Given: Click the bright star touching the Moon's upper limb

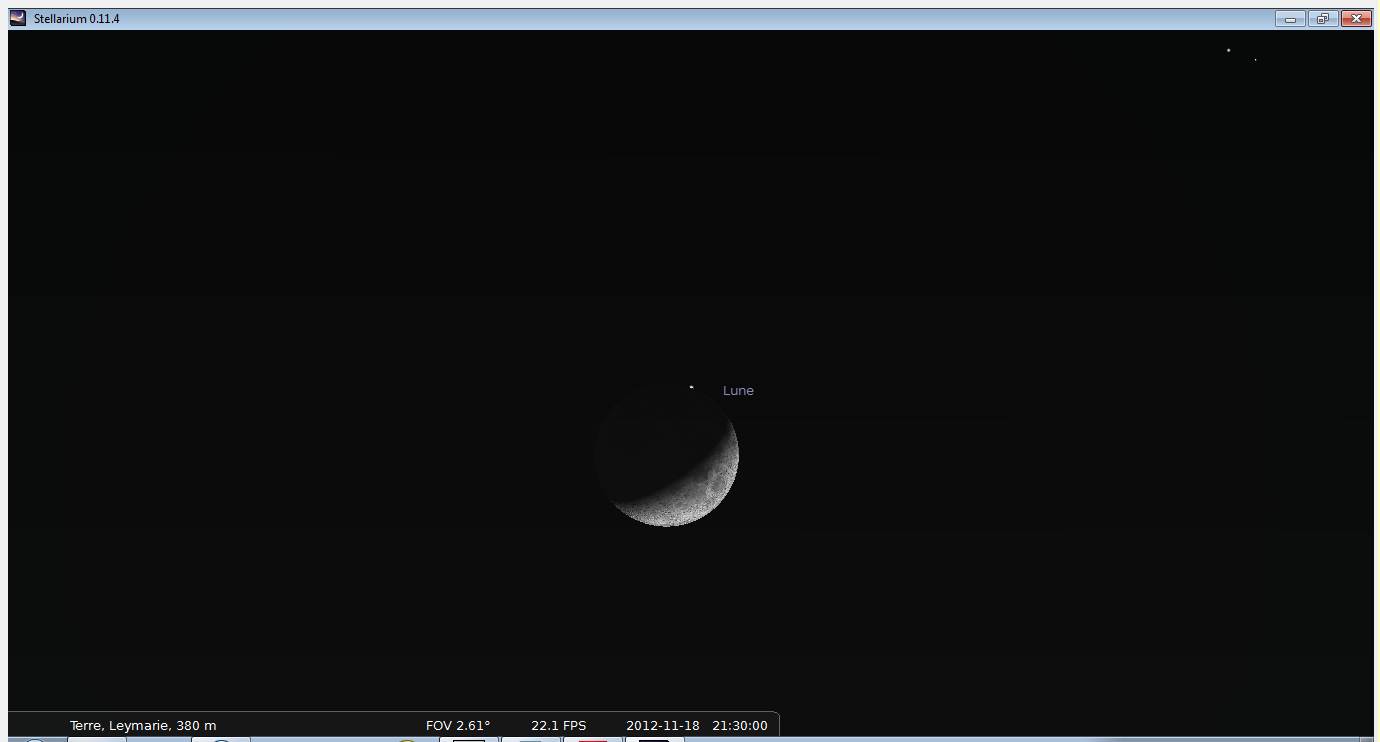Looking at the screenshot, I should tap(691, 387).
